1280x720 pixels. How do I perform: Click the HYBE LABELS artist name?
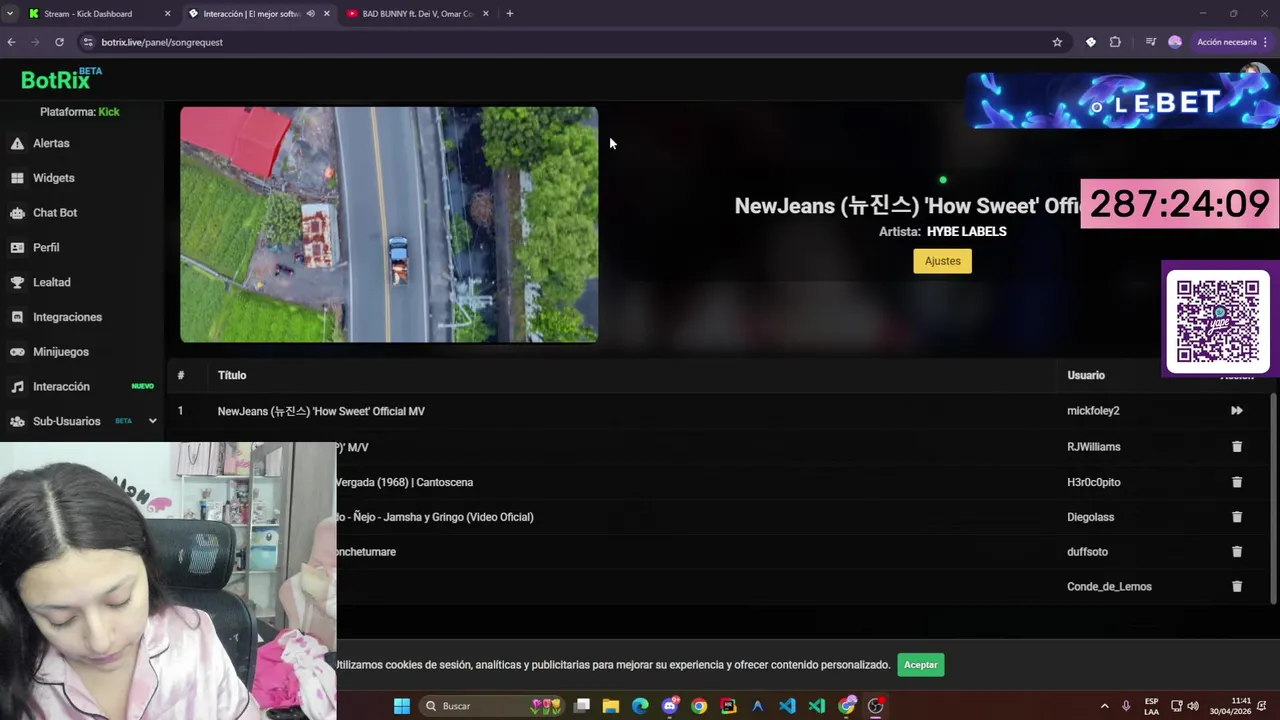(966, 231)
